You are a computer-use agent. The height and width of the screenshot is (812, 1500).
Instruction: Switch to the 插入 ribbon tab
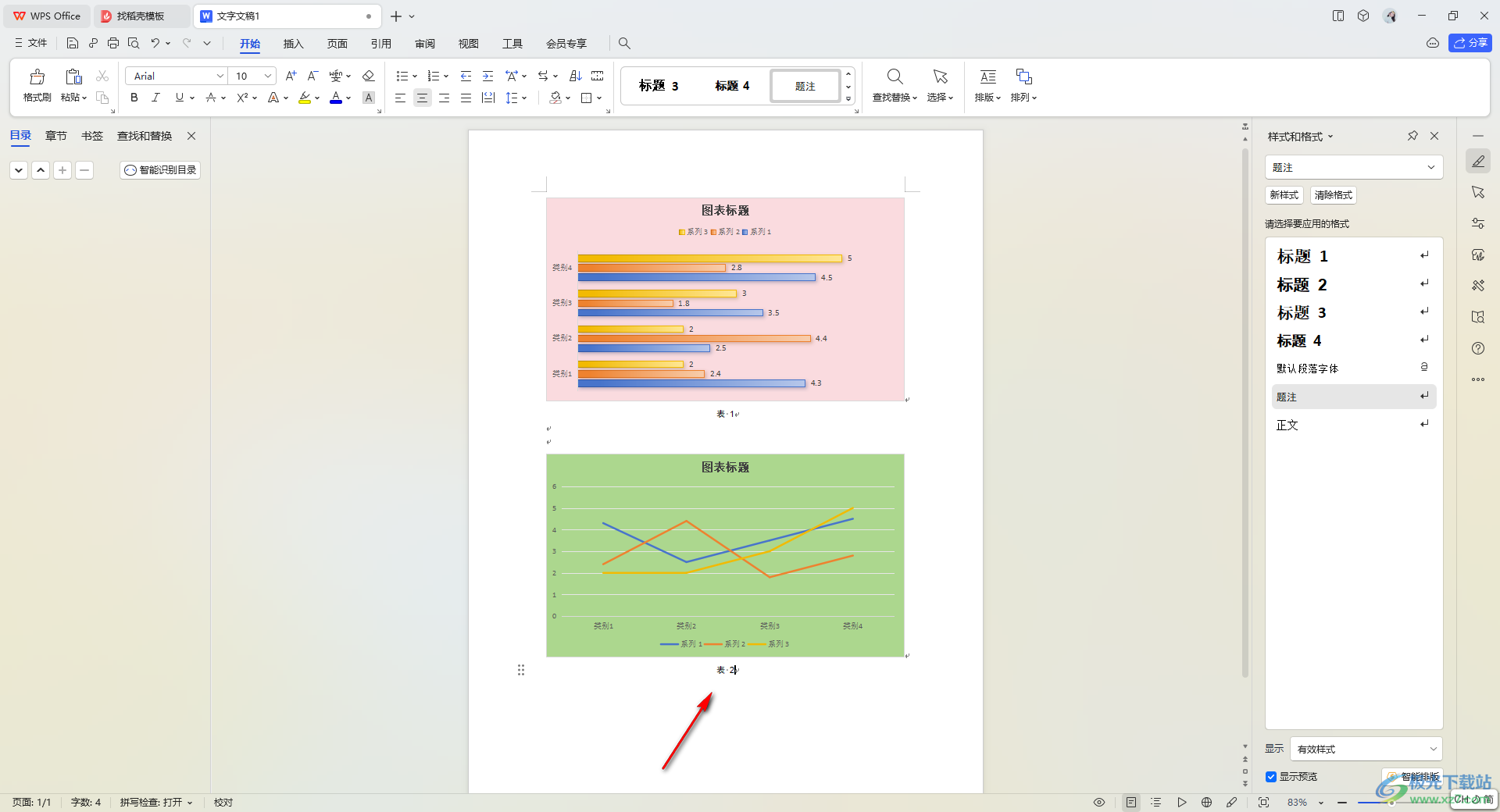click(293, 44)
